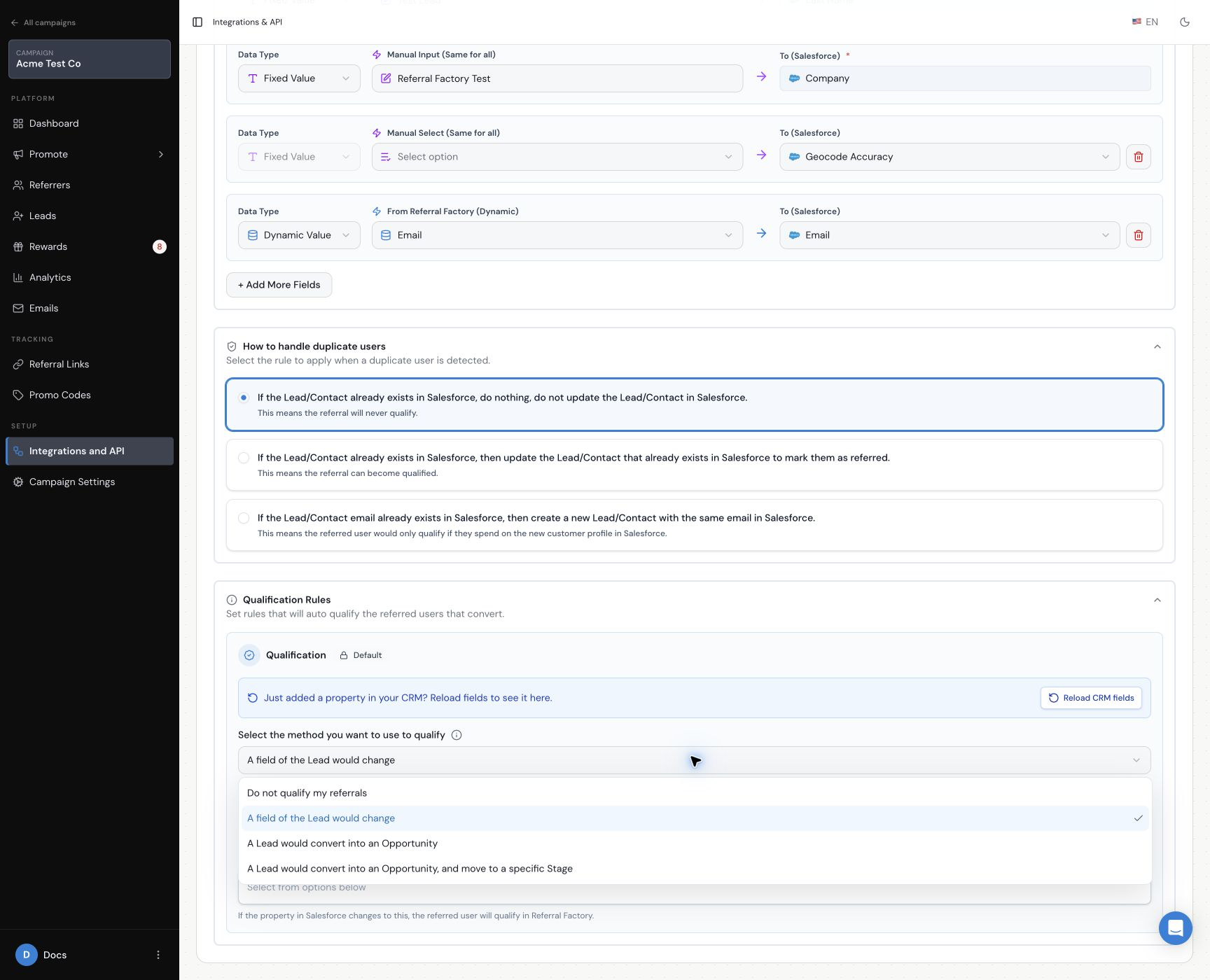Delete the Geocode Accuracy mapping row
The height and width of the screenshot is (980, 1210).
coord(1139,157)
